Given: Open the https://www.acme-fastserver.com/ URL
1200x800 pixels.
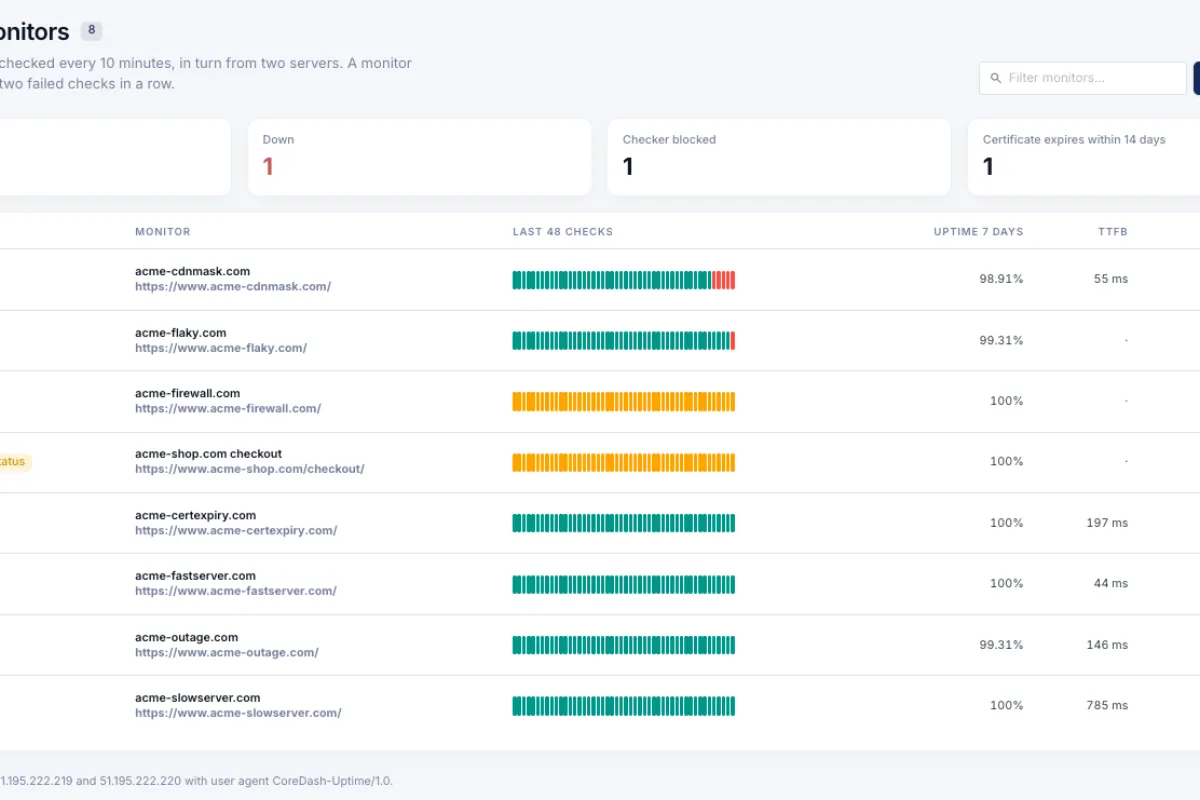Looking at the screenshot, I should coord(236,591).
